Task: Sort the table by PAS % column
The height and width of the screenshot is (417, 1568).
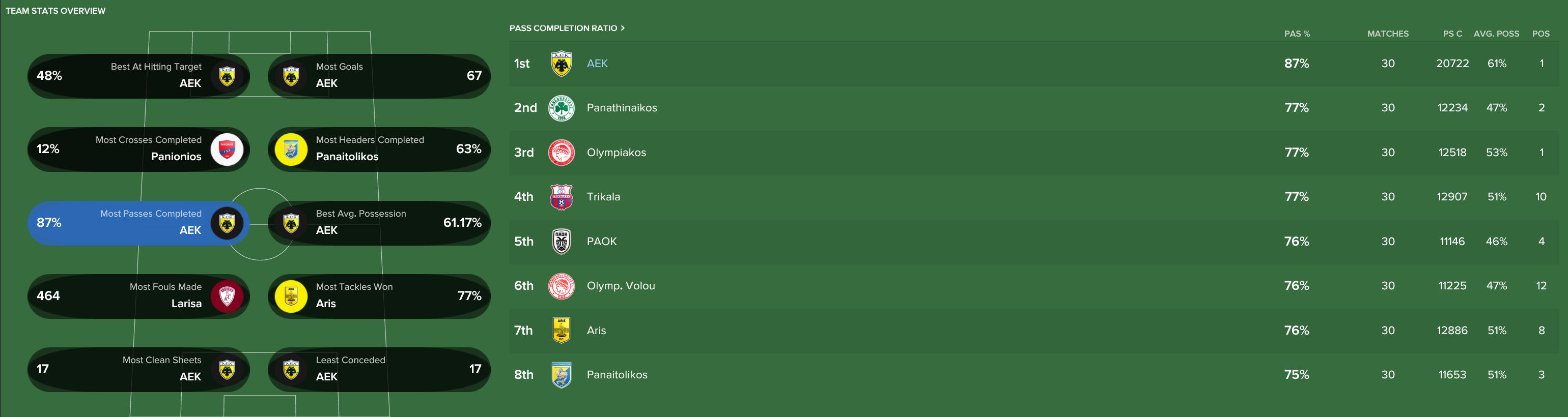Action: [x=1297, y=34]
